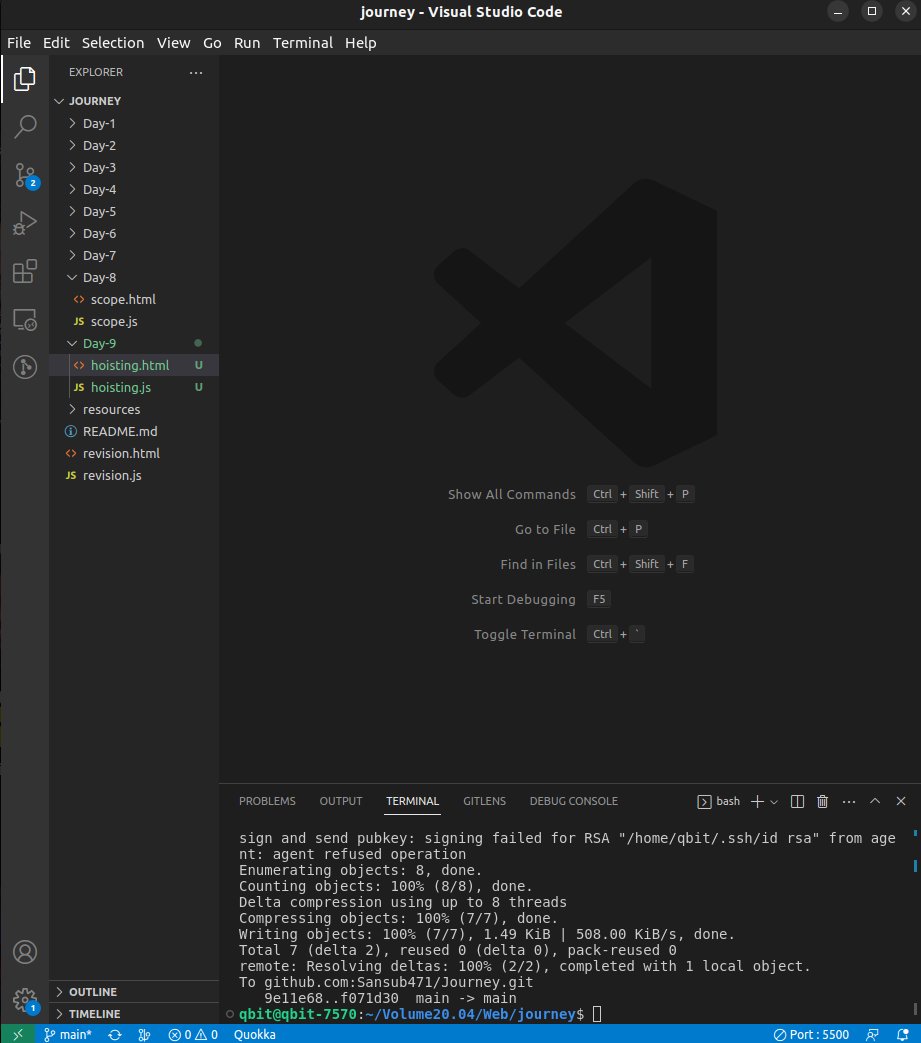Viewport: 921px width, 1043px height.
Task: Open revision.js file
Action: [134, 475]
